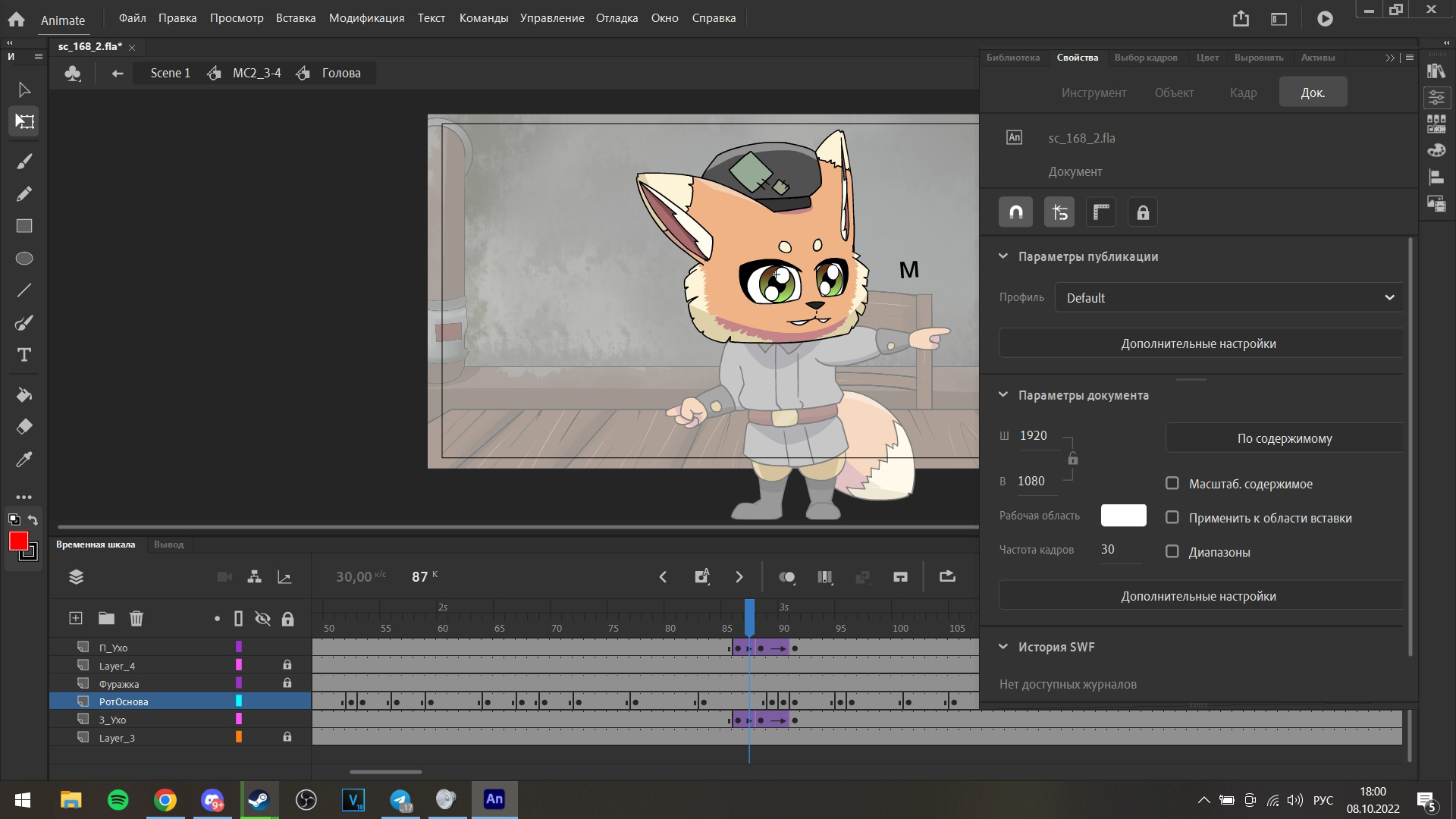This screenshot has height=819, width=1456.
Task: Select the Oval tool
Action: click(x=24, y=259)
